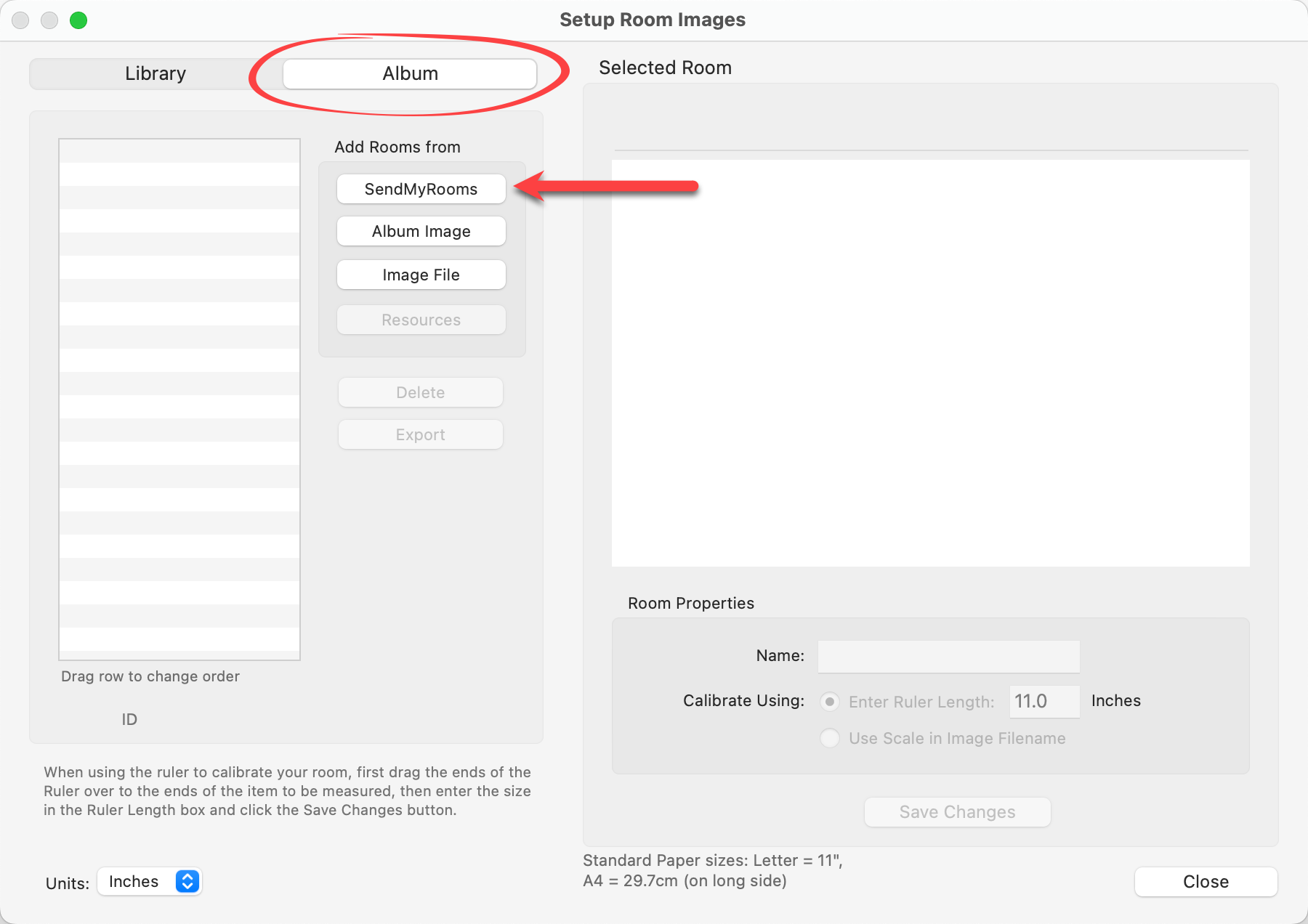Click the Resources button
Screen dimensions: 1308x924
pos(421,320)
